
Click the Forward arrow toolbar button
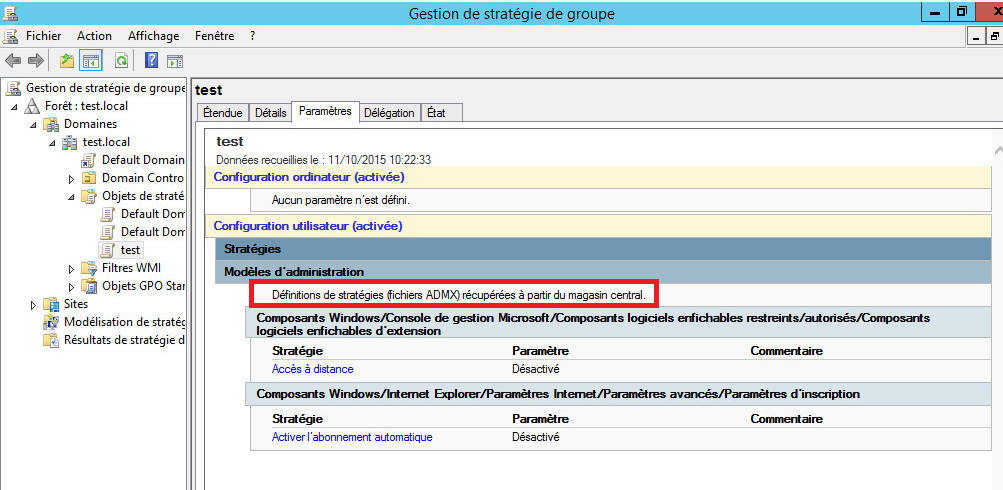point(35,61)
